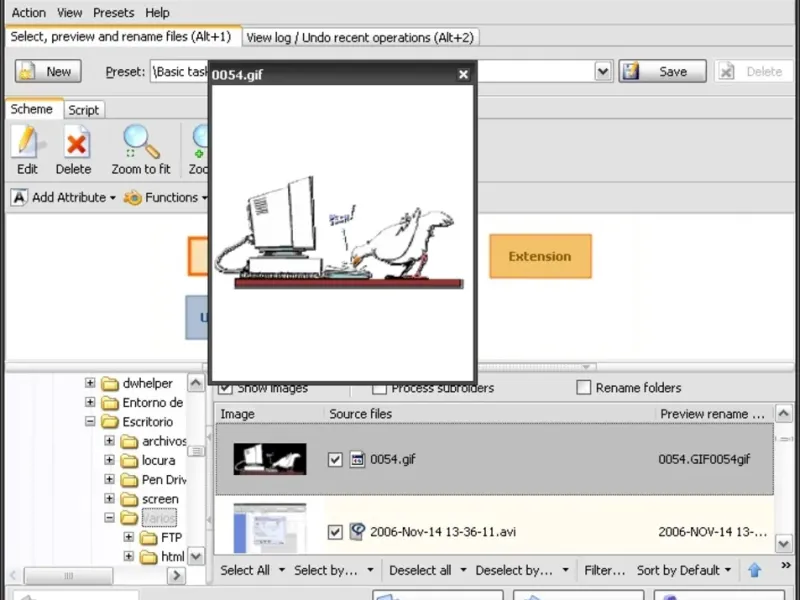Select the rename files tab (Alt+1)
Viewport: 800px width, 600px height.
121,36
